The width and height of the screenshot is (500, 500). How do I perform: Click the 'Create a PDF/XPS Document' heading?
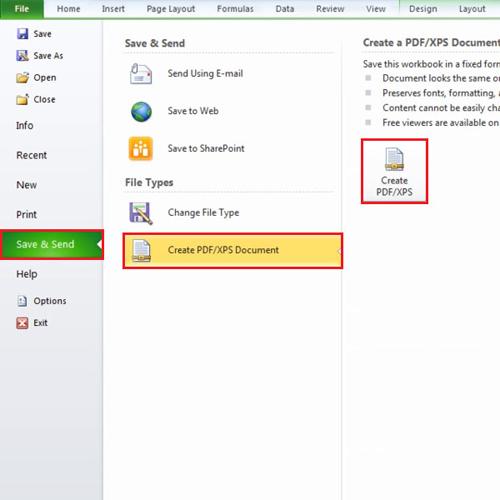tap(431, 43)
